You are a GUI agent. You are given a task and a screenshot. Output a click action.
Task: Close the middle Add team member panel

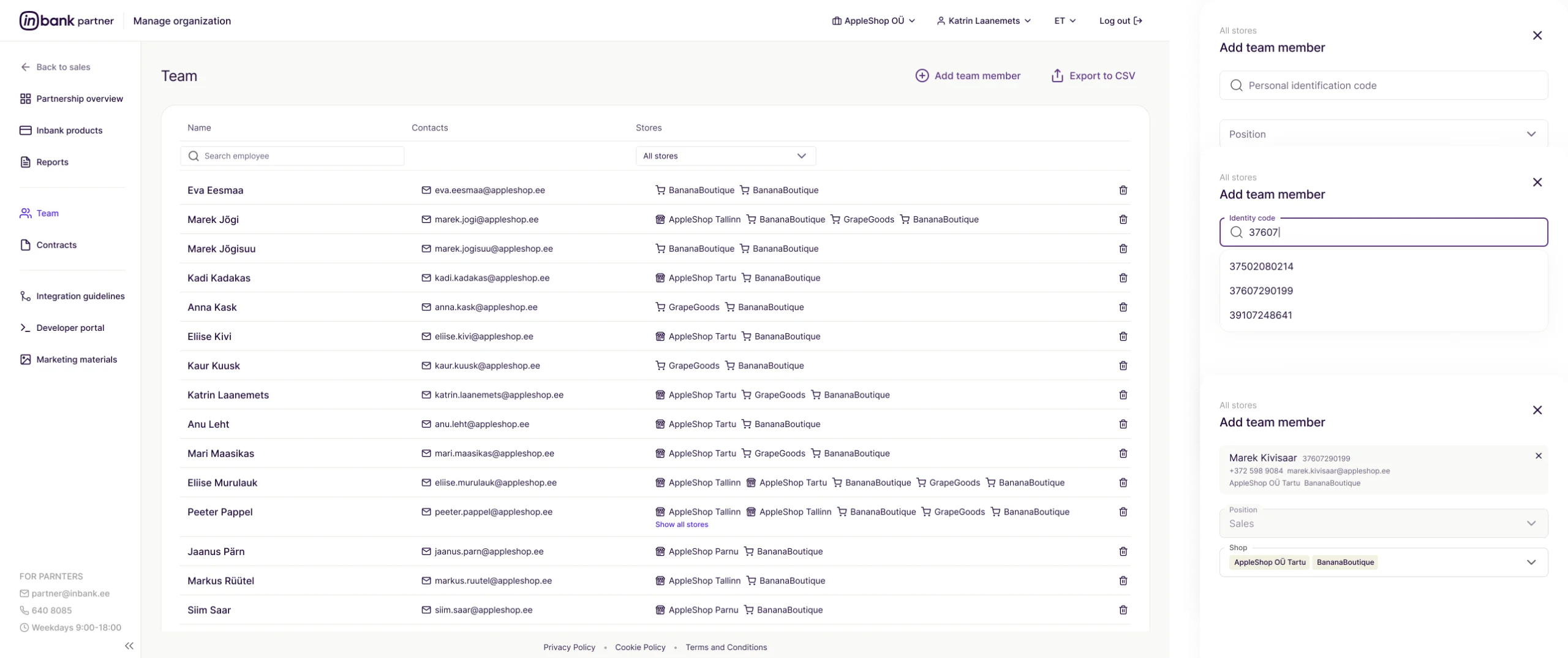coord(1537,183)
